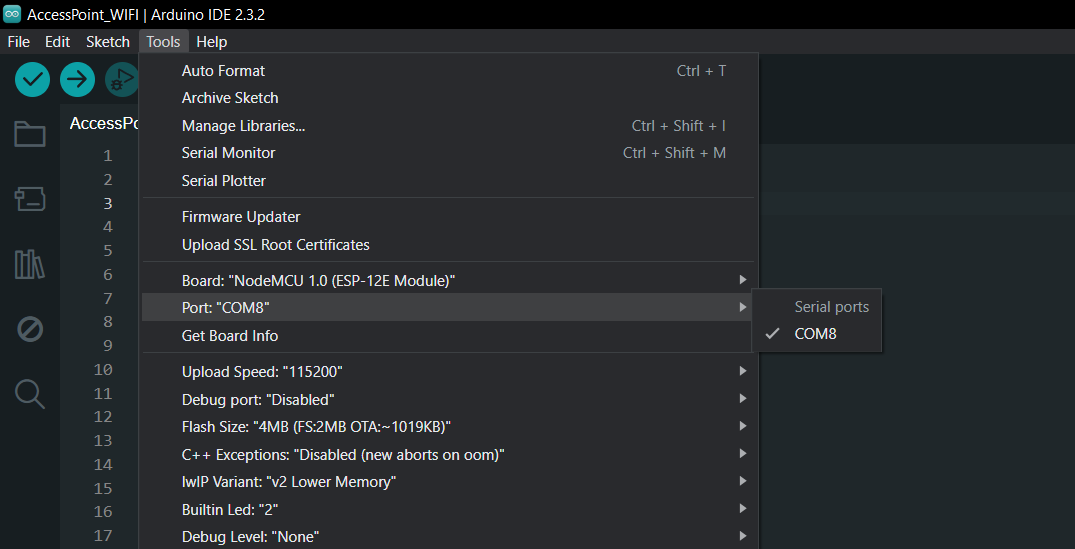Screen dimensions: 1075x549
Task: Click the Verify checkmark button
Action: (33, 79)
